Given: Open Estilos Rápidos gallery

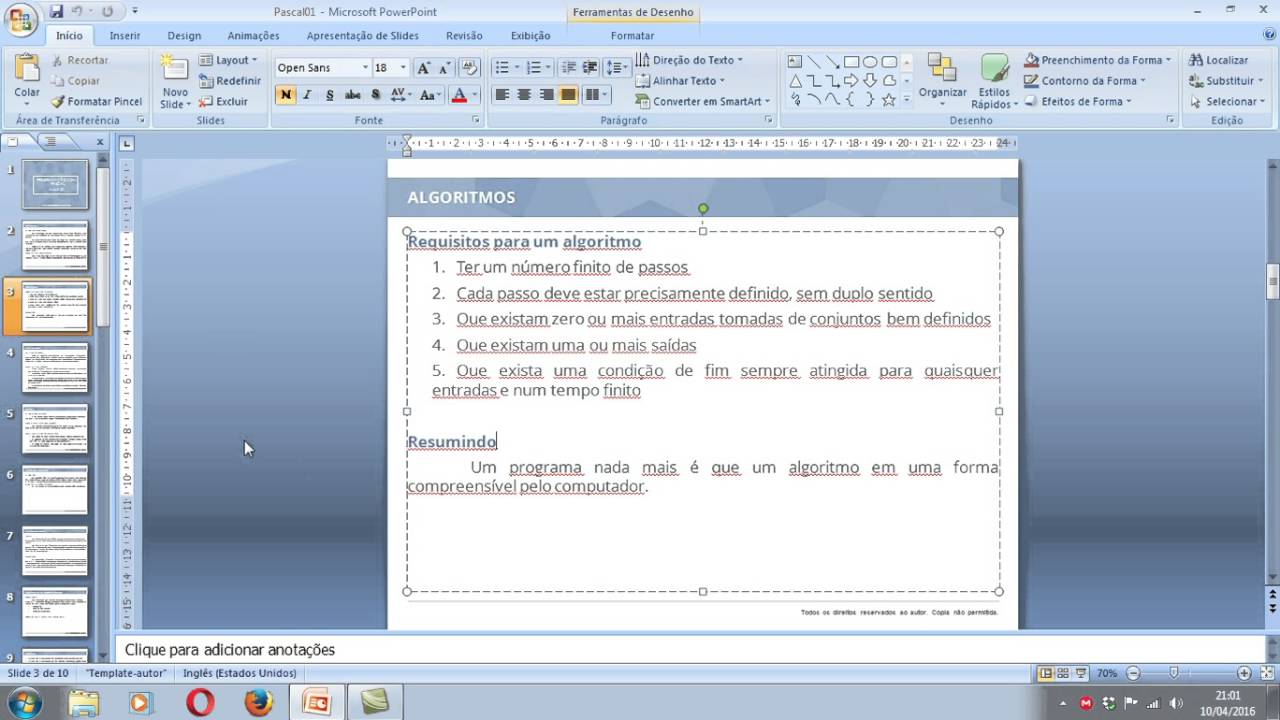Looking at the screenshot, I should [x=994, y=82].
